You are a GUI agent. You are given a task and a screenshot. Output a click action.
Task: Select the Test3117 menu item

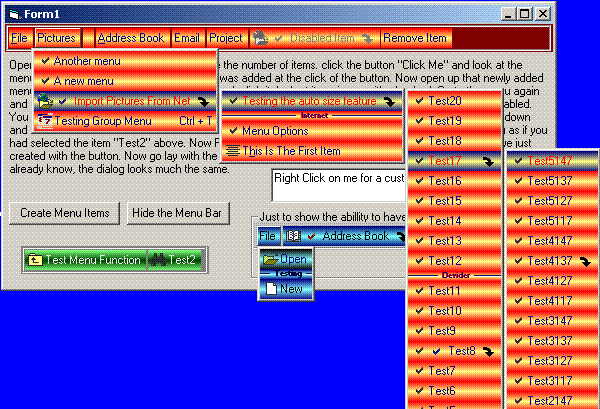553,380
